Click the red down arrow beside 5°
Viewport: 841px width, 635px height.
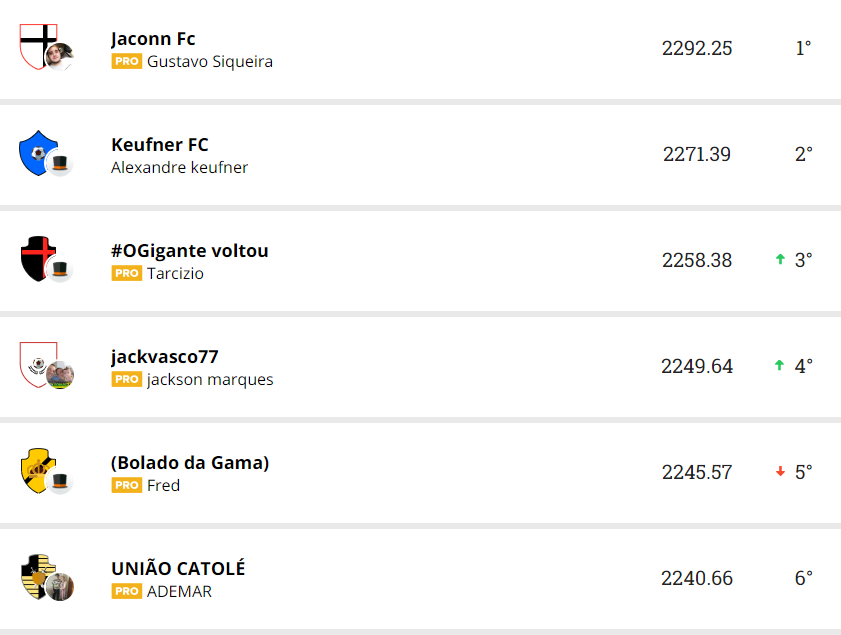pos(780,472)
